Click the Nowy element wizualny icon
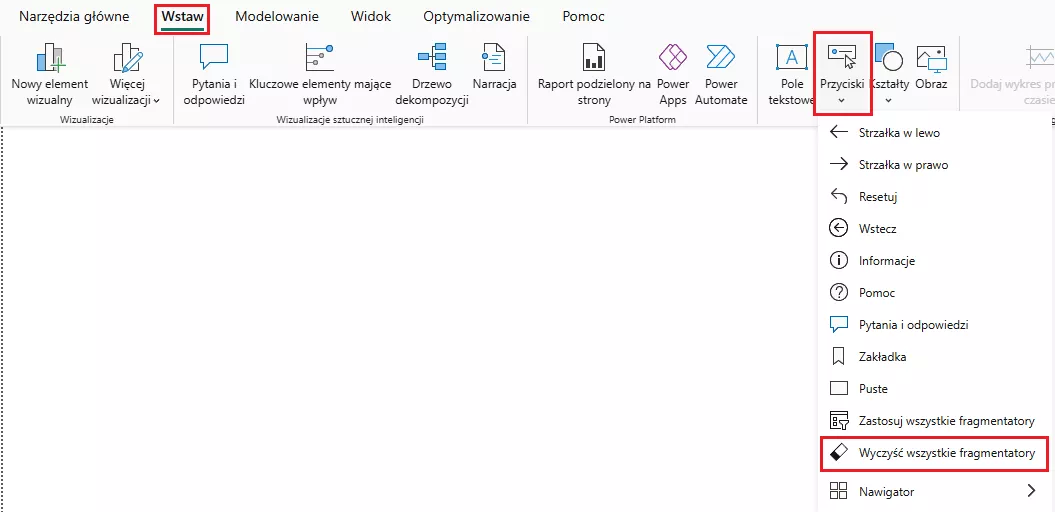 pyautogui.click(x=49, y=60)
